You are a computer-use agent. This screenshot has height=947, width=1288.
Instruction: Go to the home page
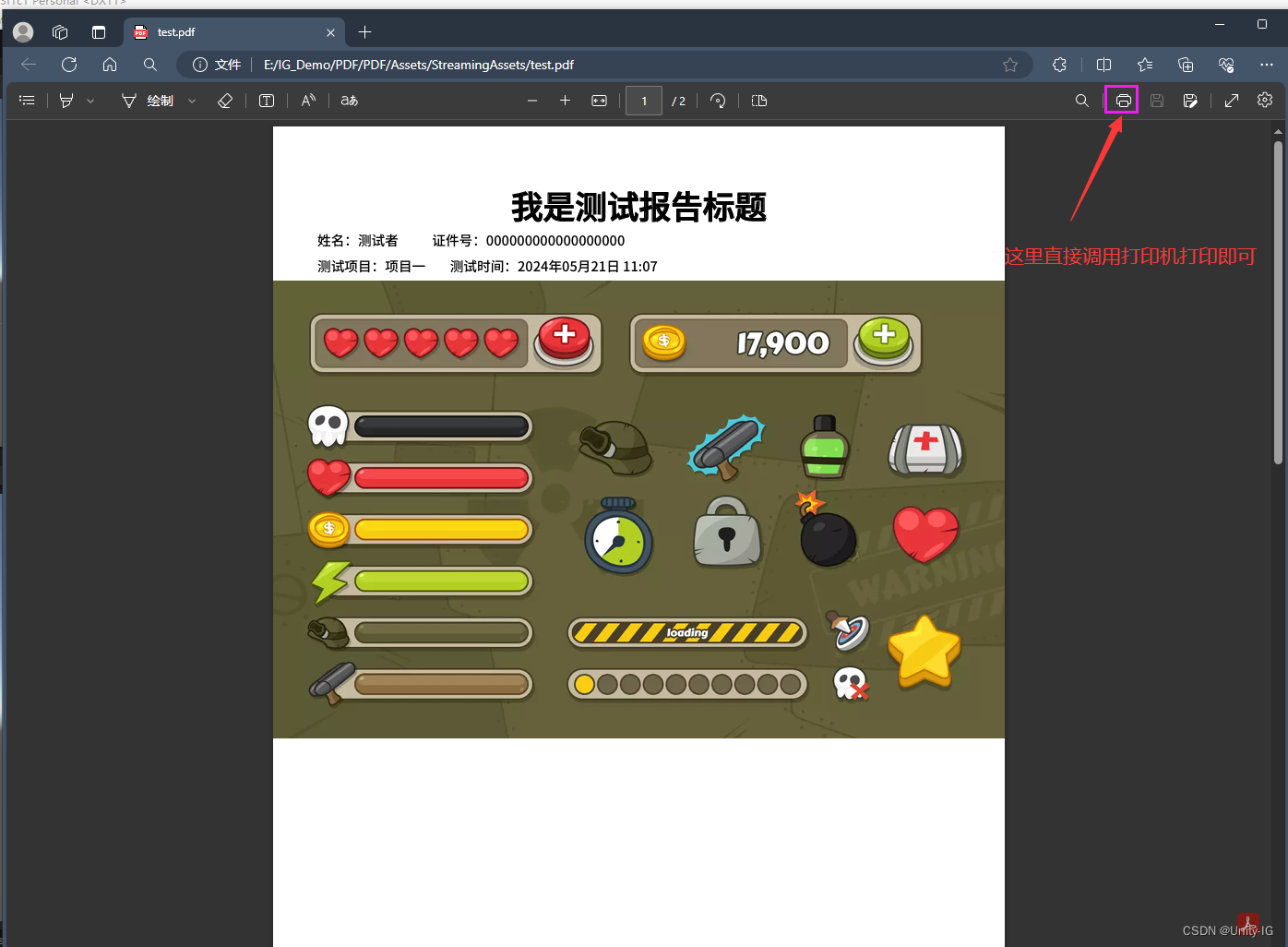click(x=110, y=65)
